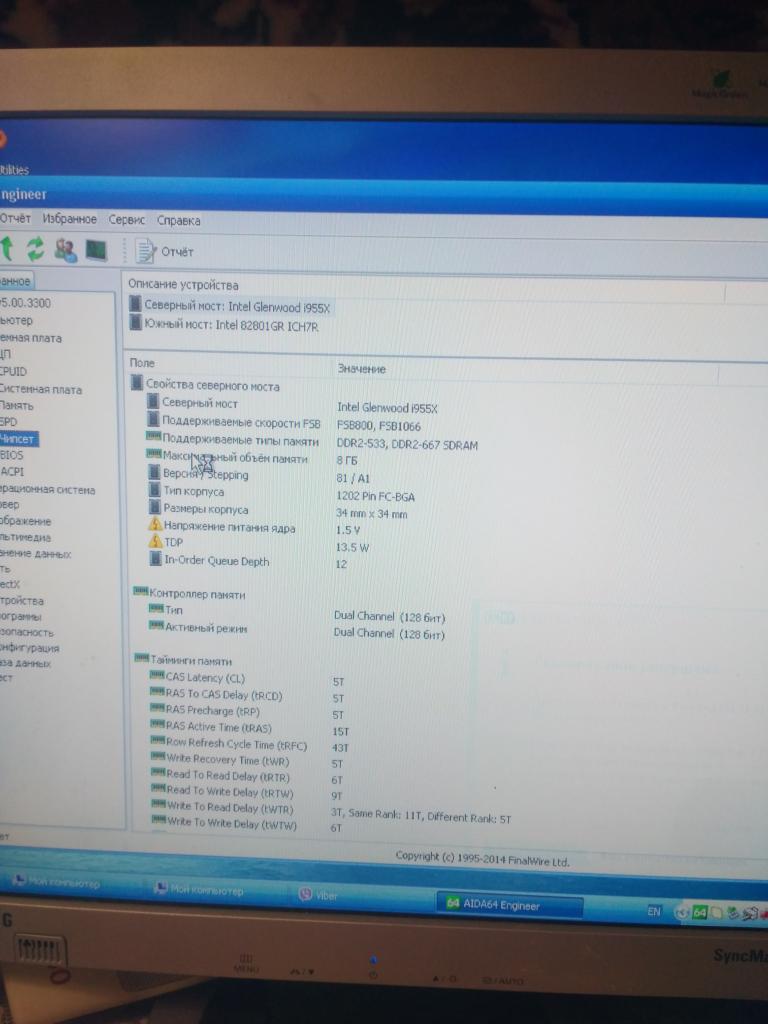The width and height of the screenshot is (768, 1024).
Task: Click the Свойства северного моста group icon
Action: [x=136, y=383]
